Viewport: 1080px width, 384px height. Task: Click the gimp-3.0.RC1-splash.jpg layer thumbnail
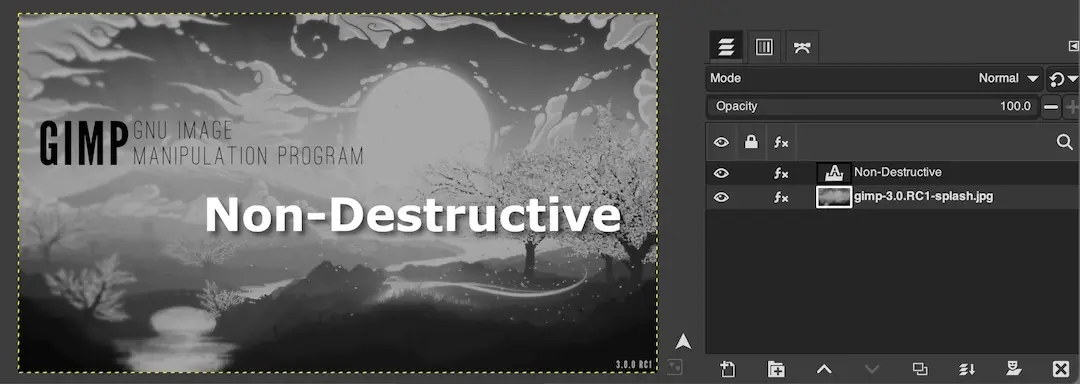pyautogui.click(x=833, y=198)
